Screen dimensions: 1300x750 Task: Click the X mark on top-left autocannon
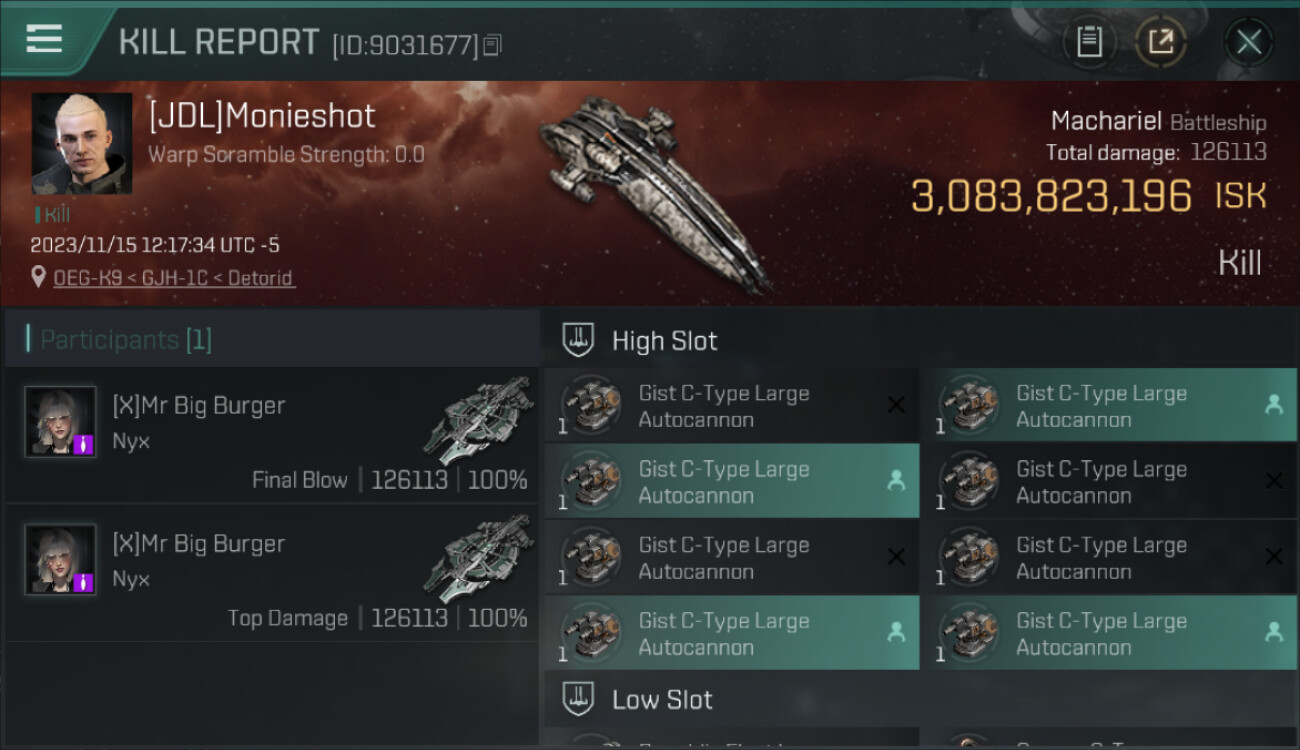(896, 404)
